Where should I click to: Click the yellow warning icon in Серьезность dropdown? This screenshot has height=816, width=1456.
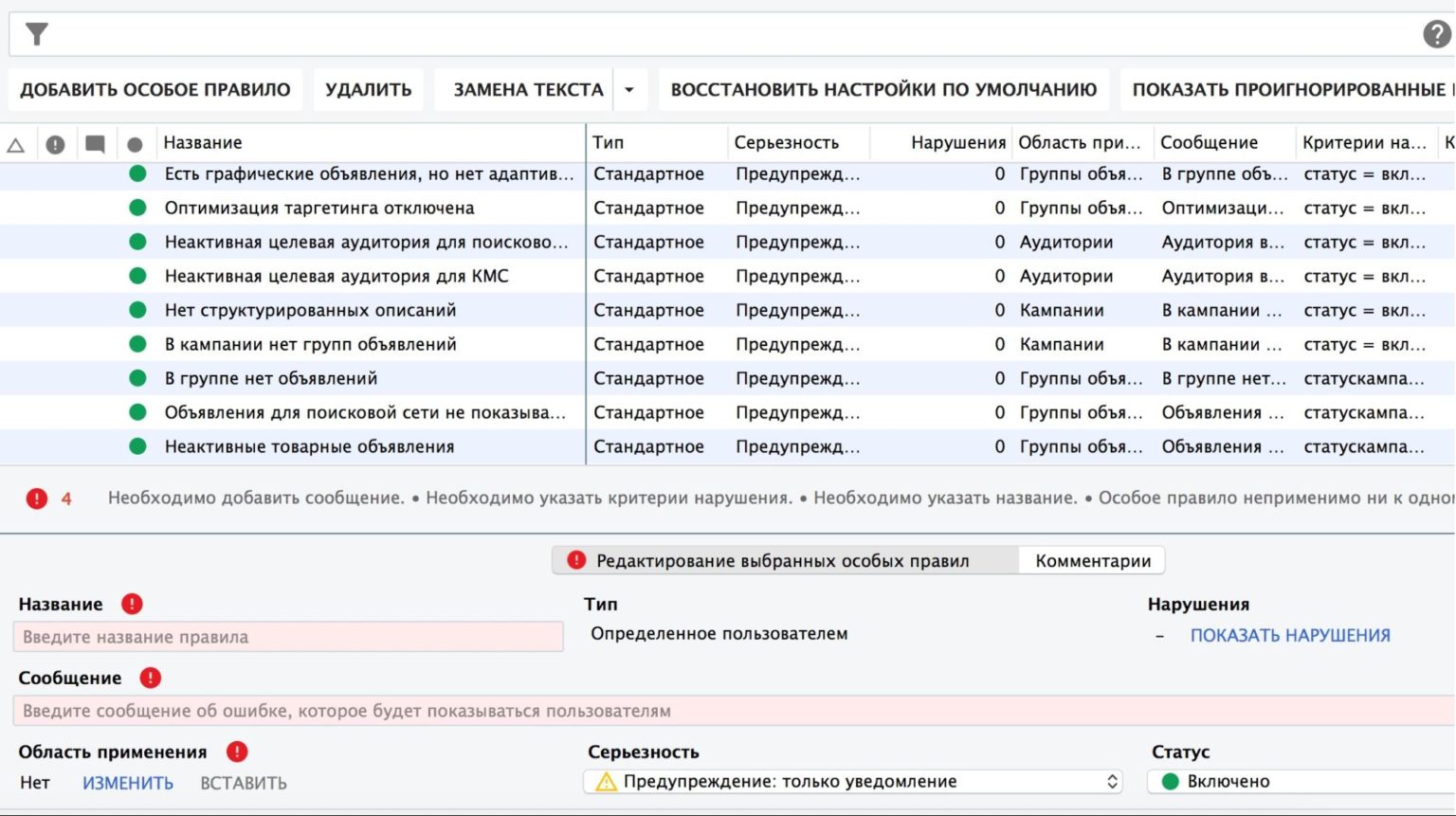[607, 781]
